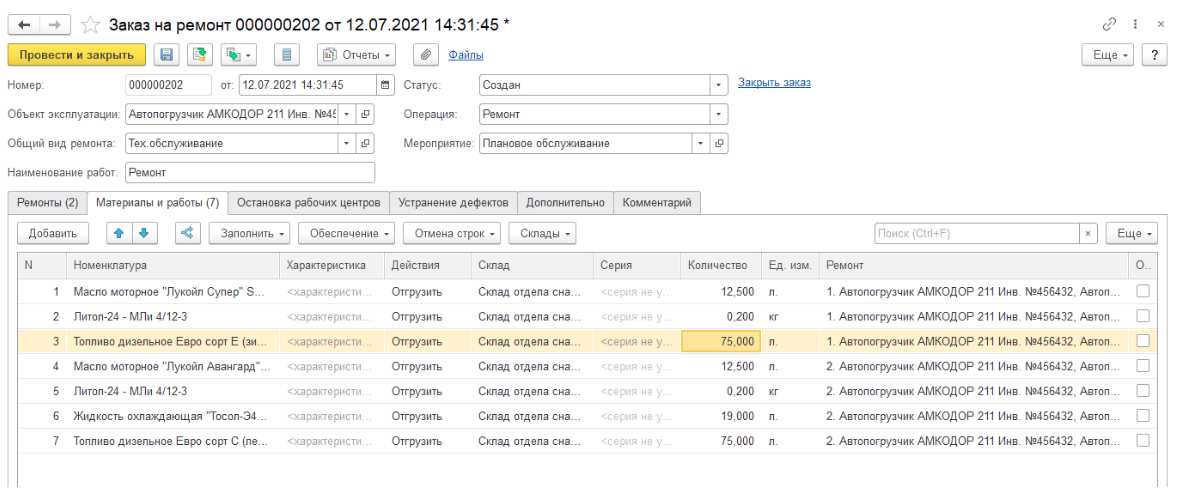The width and height of the screenshot is (1185, 492).
Task: Open help with the question mark button
Action: 1153,55
